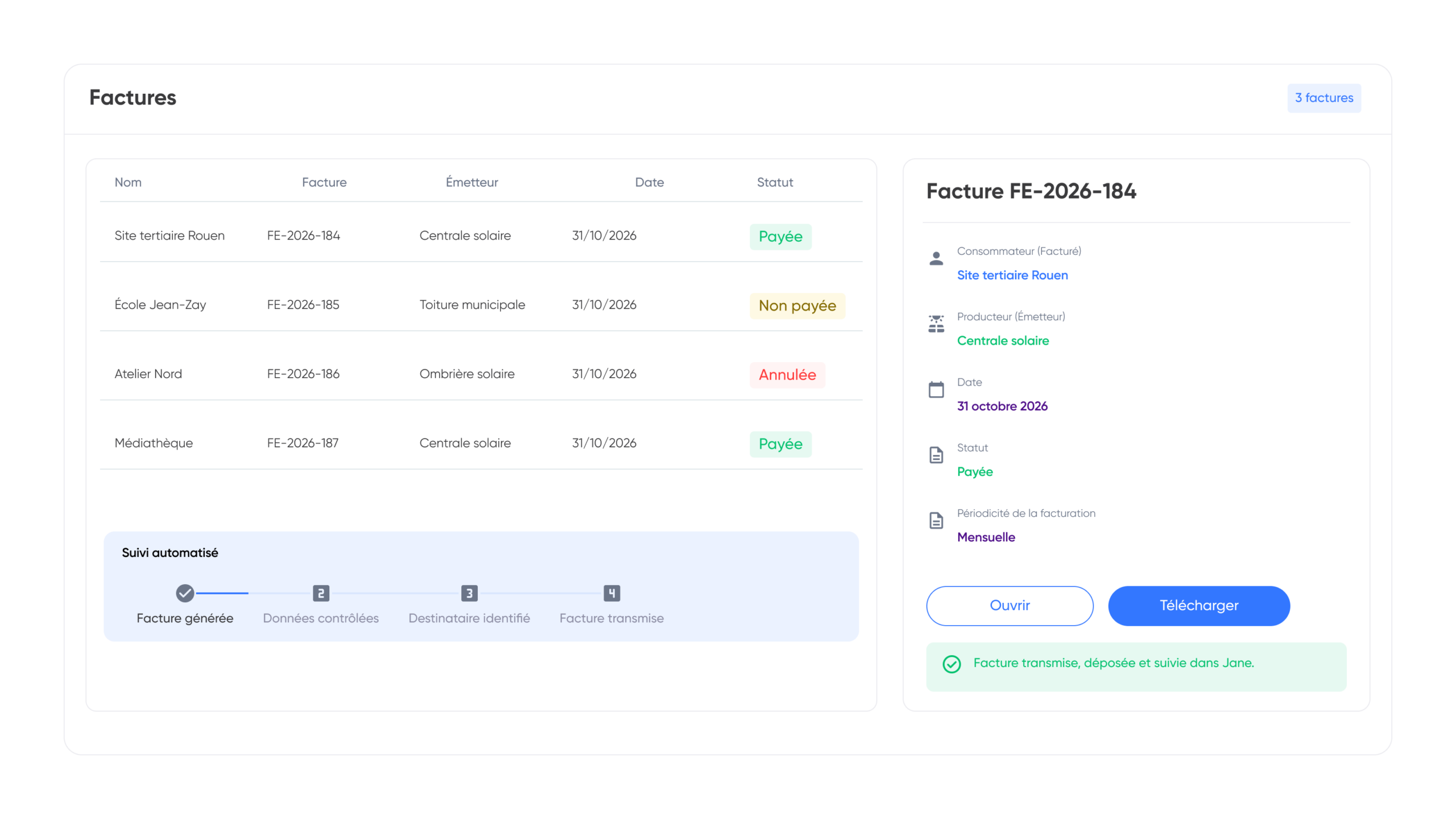
Task: Click the Mensuelle periodicity value
Action: pos(986,537)
